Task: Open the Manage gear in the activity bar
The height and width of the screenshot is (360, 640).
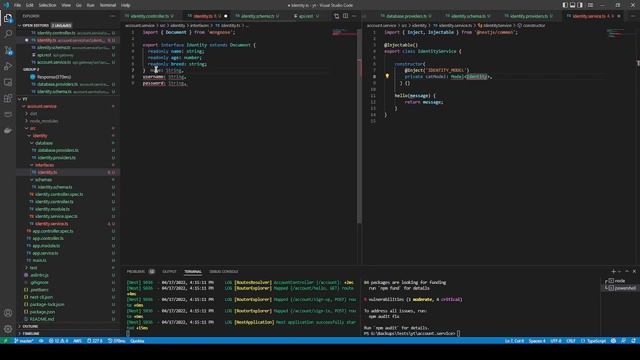Action: click(x=8, y=329)
